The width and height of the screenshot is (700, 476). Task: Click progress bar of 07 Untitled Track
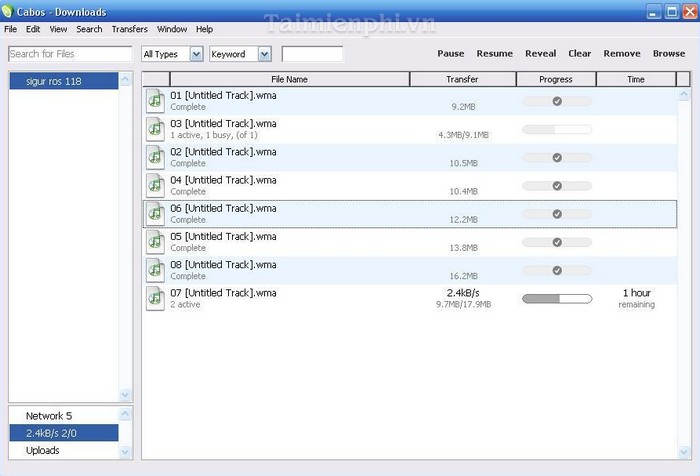(x=557, y=298)
